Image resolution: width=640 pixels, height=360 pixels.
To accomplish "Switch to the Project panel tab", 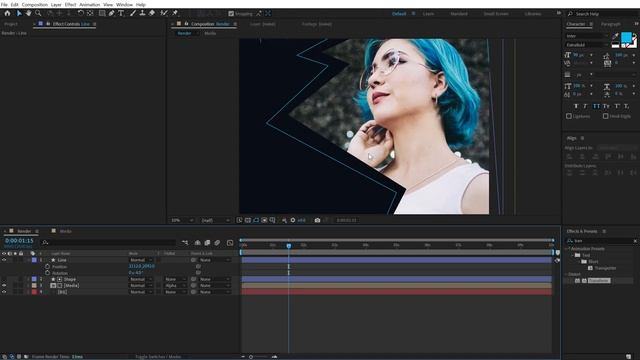I will pyautogui.click(x=11, y=24).
